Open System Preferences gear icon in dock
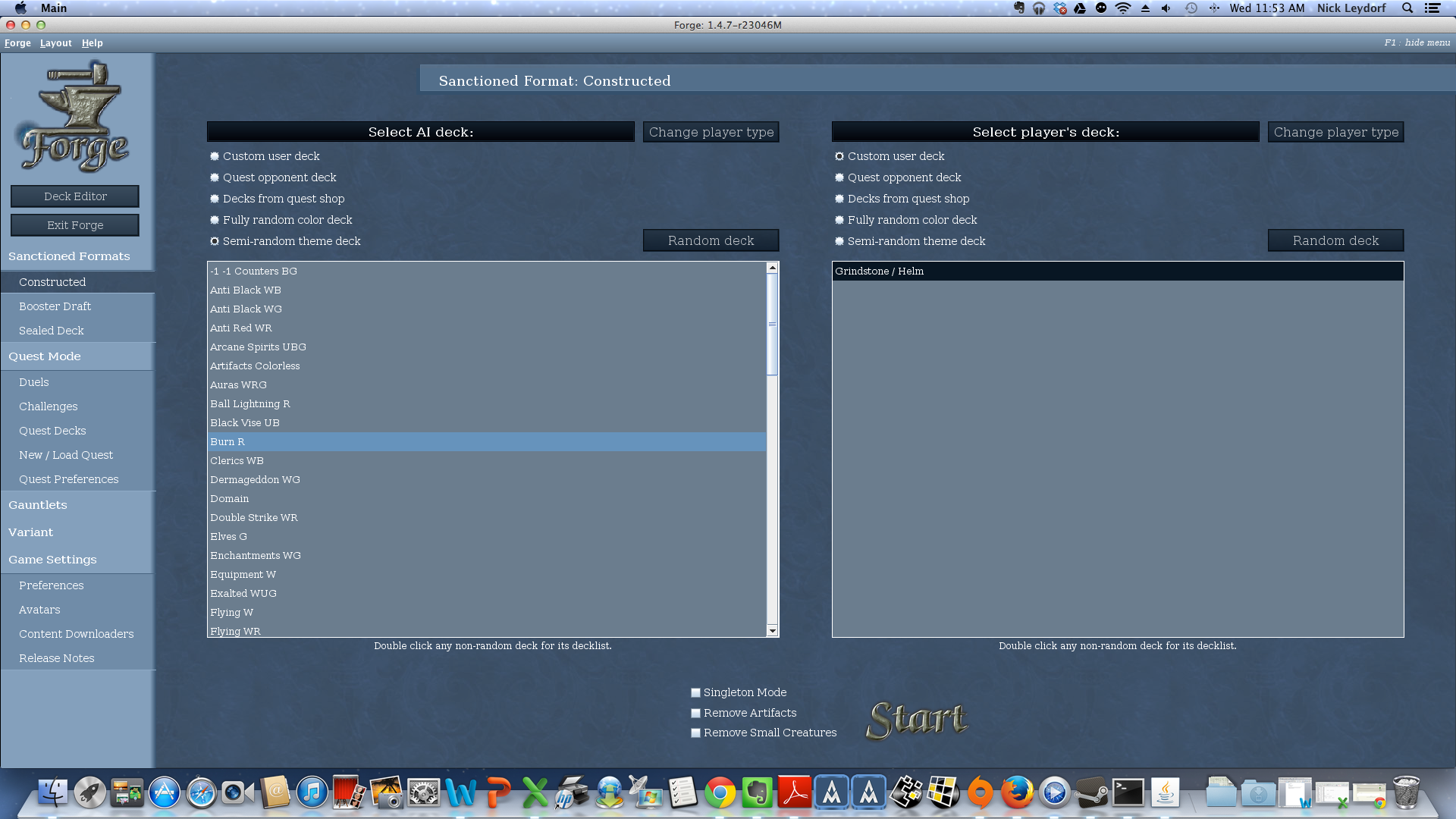Viewport: 1456px width, 819px height. [423, 792]
